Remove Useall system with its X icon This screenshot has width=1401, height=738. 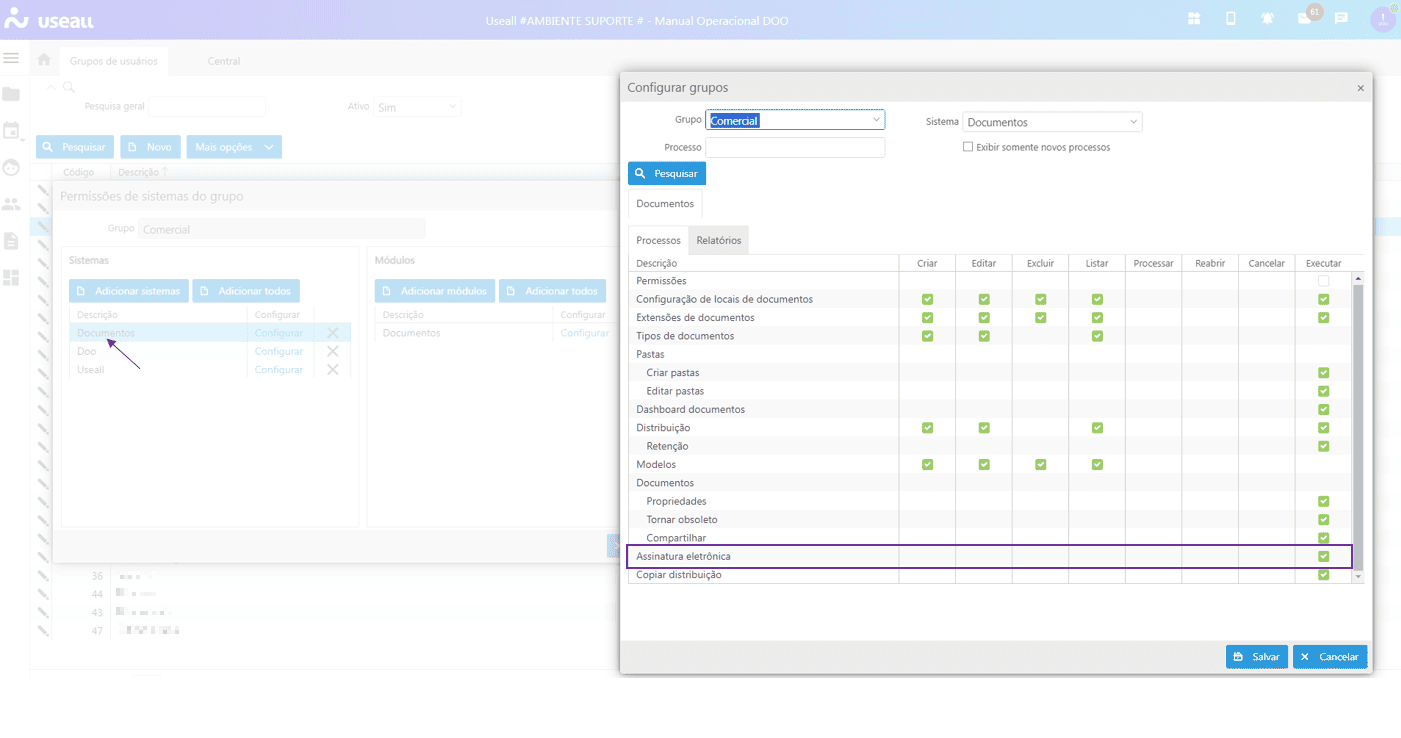[x=333, y=369]
